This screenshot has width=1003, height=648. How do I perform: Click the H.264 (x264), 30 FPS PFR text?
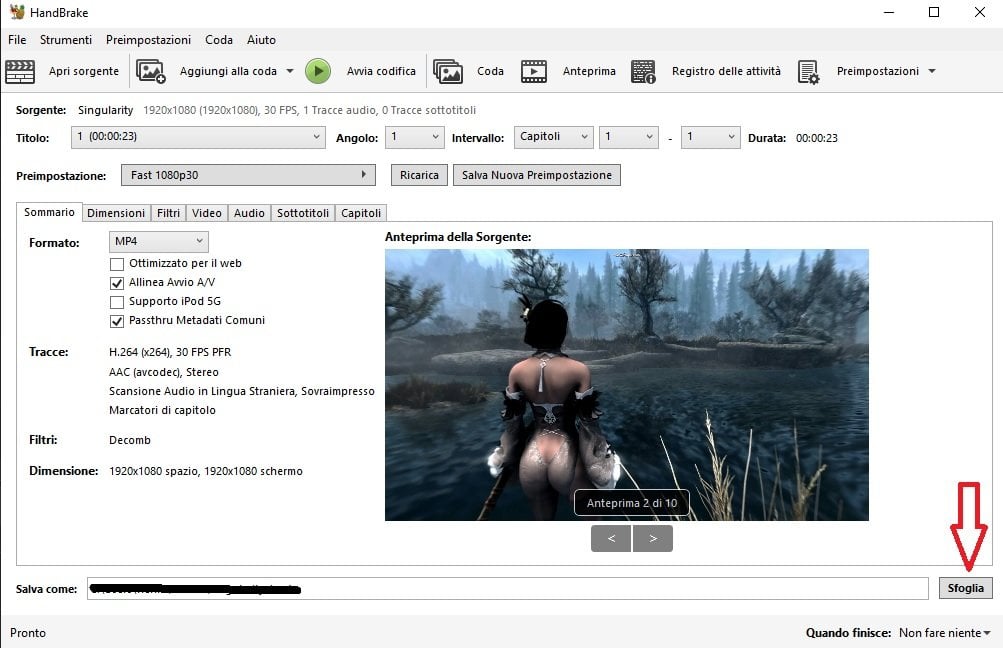tap(170, 352)
